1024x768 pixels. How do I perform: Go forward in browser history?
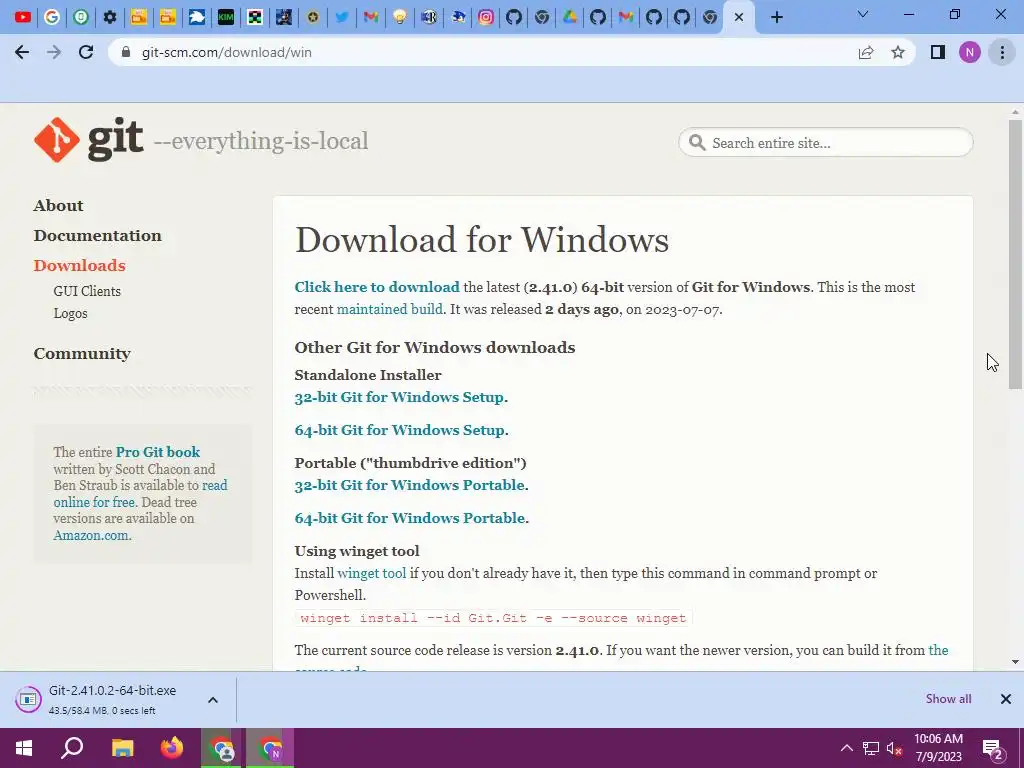[54, 52]
